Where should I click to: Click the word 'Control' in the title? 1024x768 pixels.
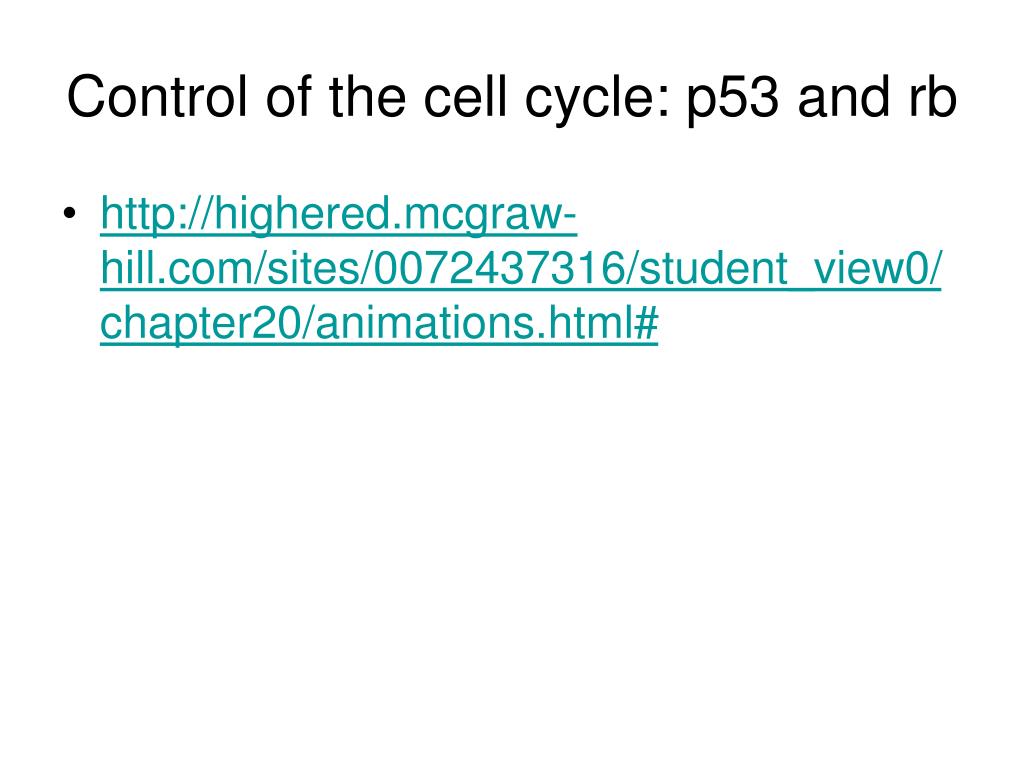(x=157, y=97)
